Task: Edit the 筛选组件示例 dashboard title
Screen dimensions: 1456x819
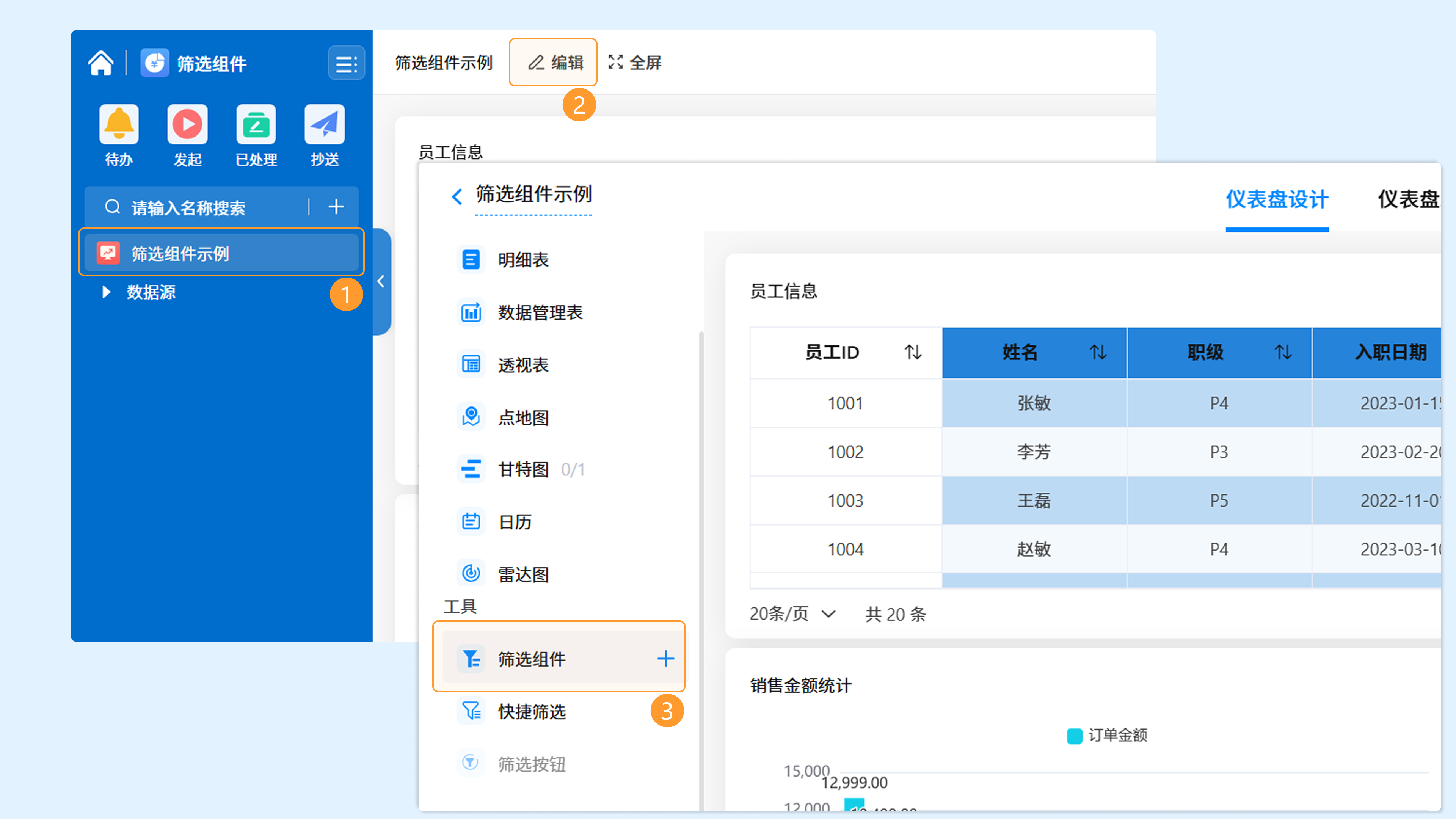Action: 533,195
